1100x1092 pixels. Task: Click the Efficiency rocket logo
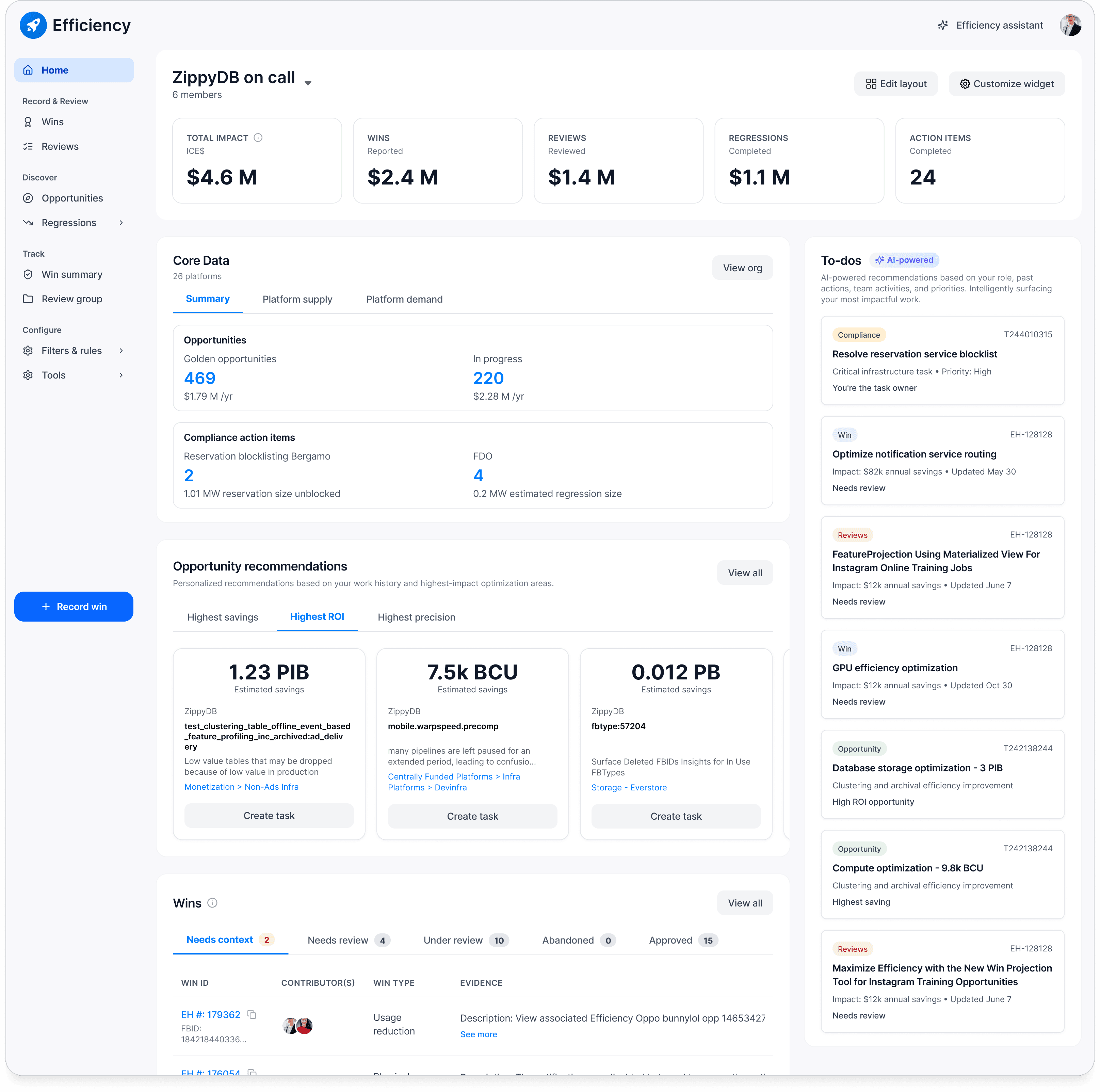point(33,25)
